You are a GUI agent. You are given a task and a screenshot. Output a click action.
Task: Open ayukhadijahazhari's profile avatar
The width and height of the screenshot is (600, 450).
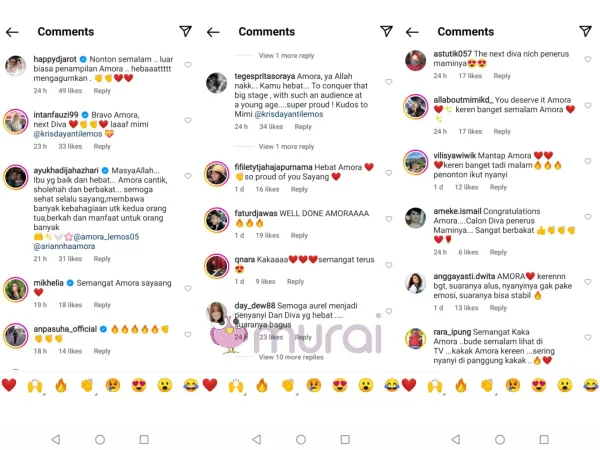click(x=16, y=177)
